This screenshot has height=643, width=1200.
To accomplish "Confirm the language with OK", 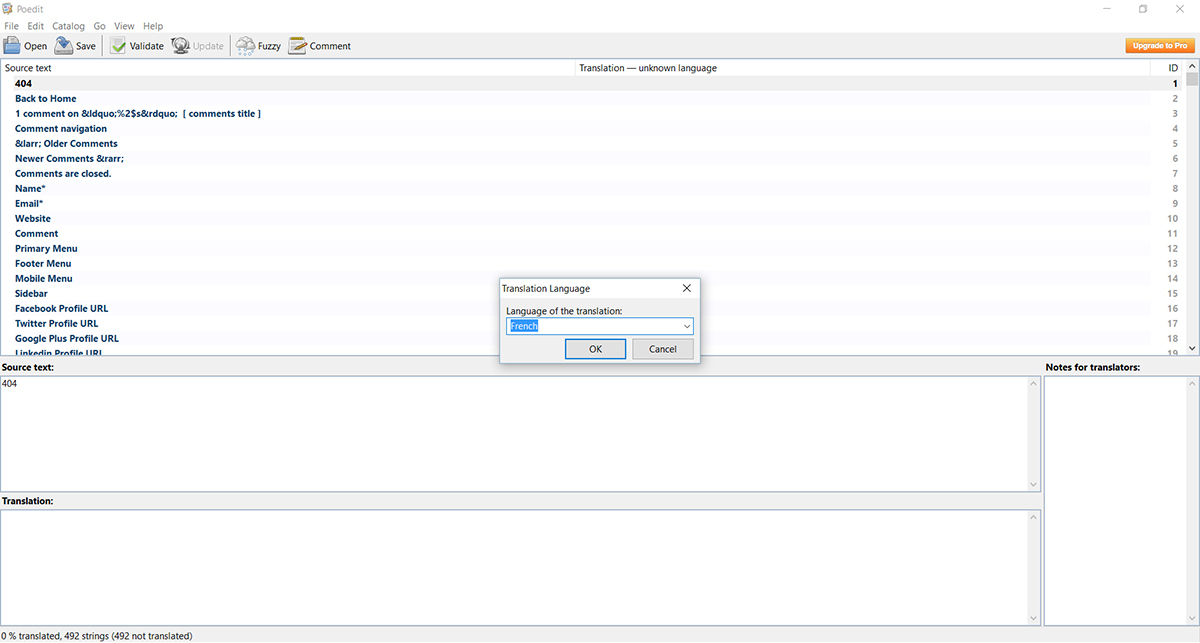I will [x=595, y=349].
